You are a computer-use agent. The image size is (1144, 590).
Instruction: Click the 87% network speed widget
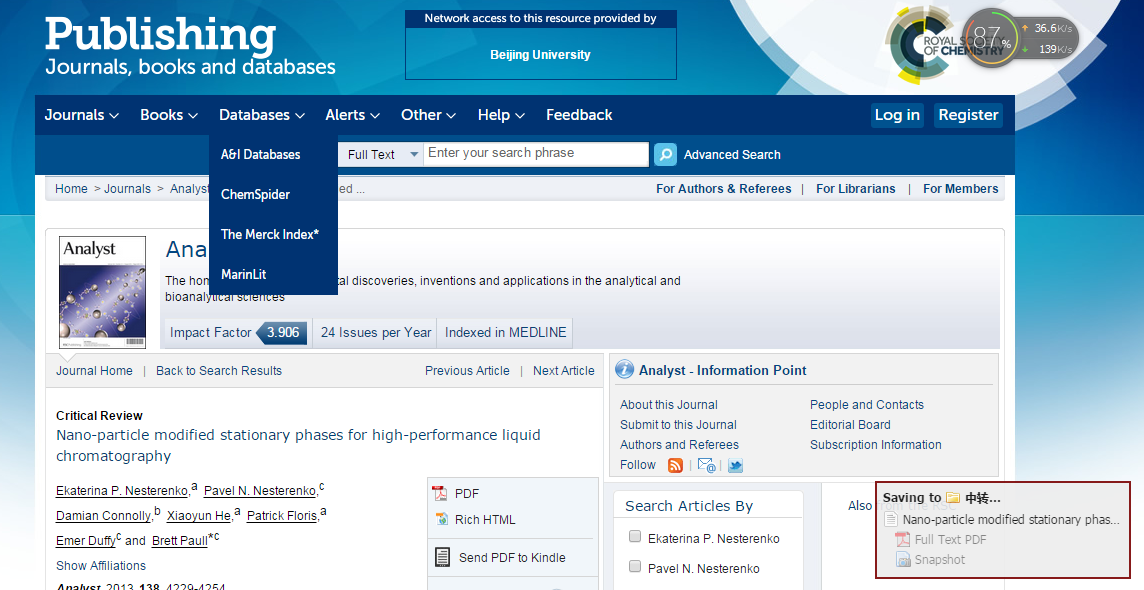tap(1021, 38)
